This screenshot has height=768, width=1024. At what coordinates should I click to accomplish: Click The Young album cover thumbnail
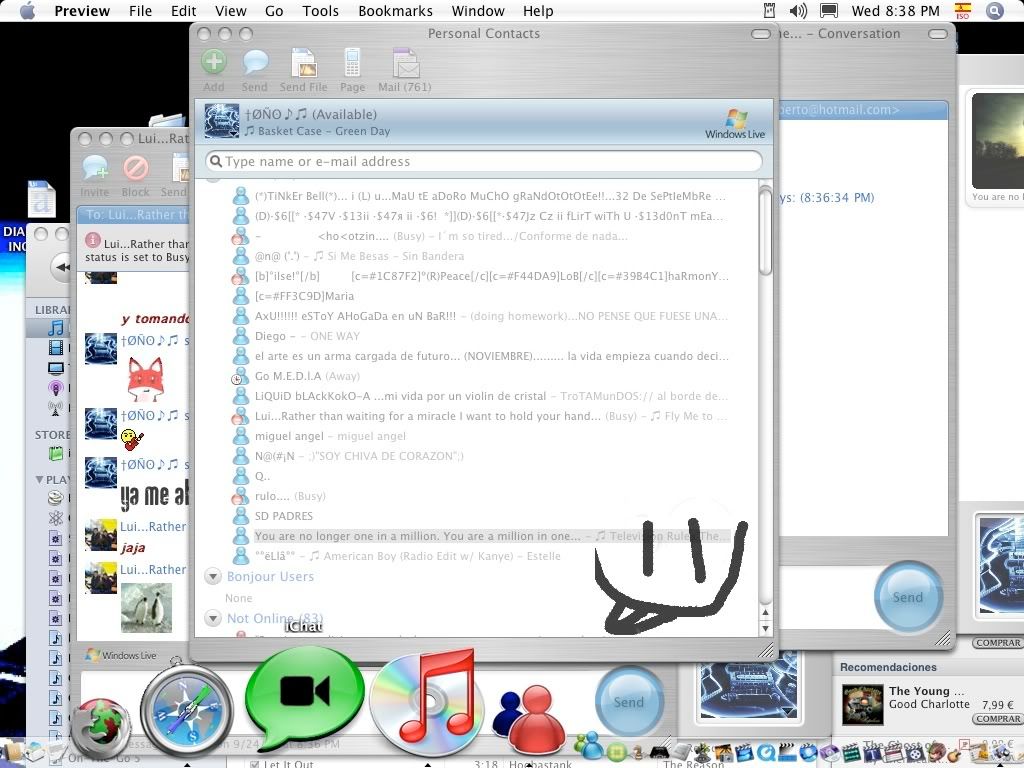(x=862, y=705)
